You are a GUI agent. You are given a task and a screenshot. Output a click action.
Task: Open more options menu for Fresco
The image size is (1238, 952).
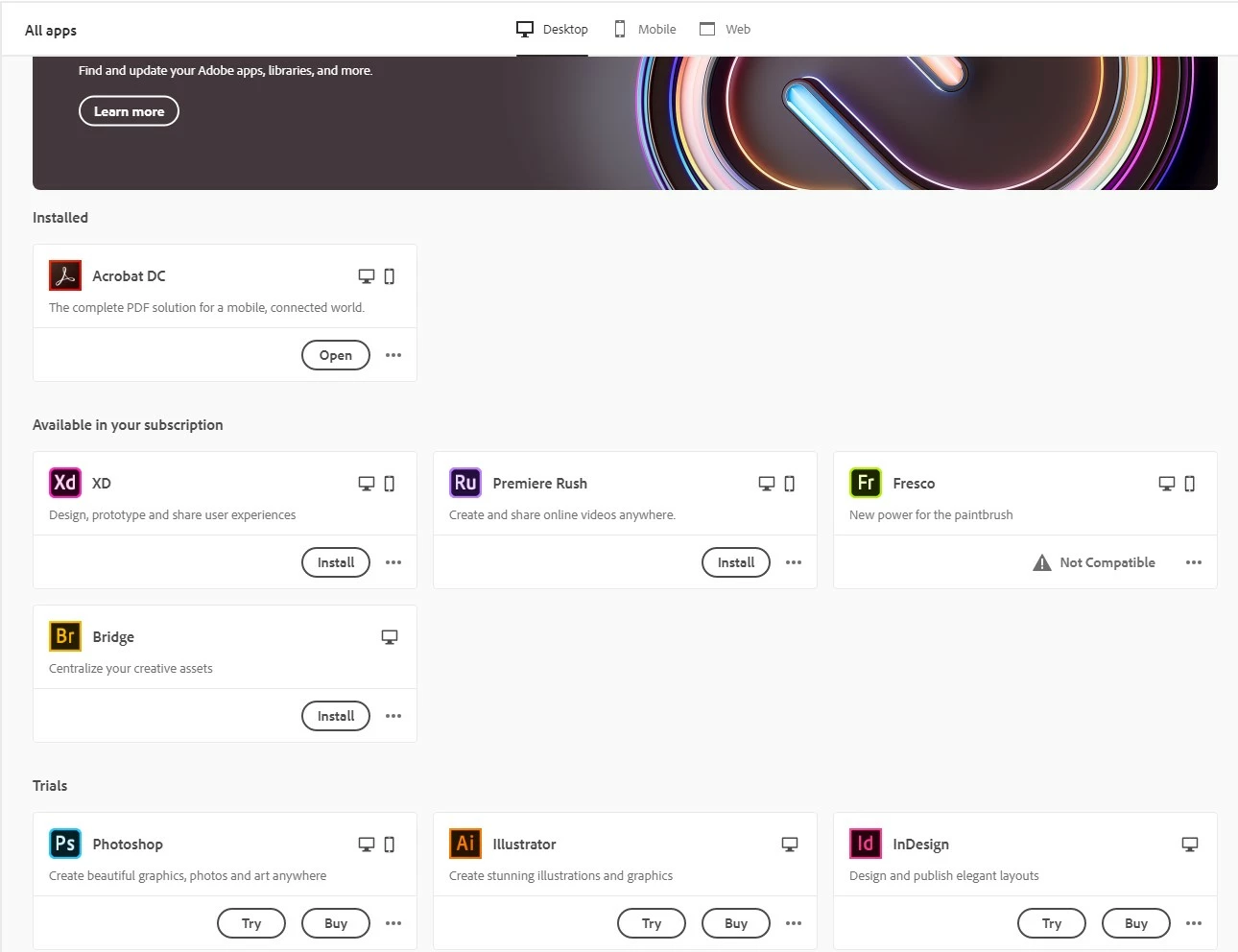click(x=1194, y=562)
